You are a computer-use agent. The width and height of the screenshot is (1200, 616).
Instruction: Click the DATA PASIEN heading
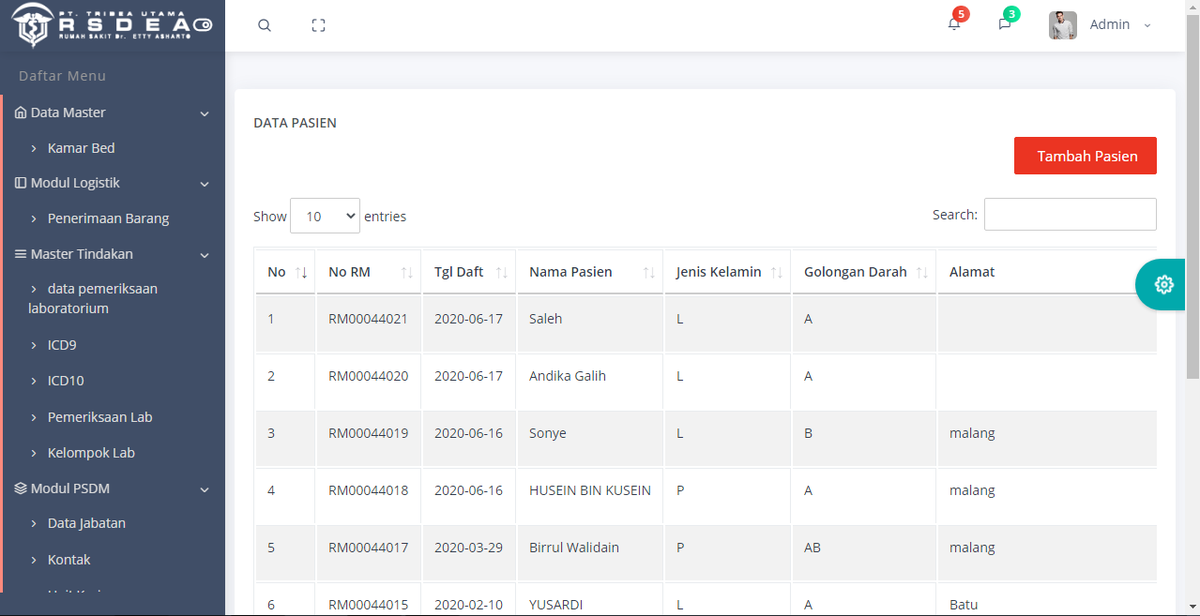[x=295, y=123]
